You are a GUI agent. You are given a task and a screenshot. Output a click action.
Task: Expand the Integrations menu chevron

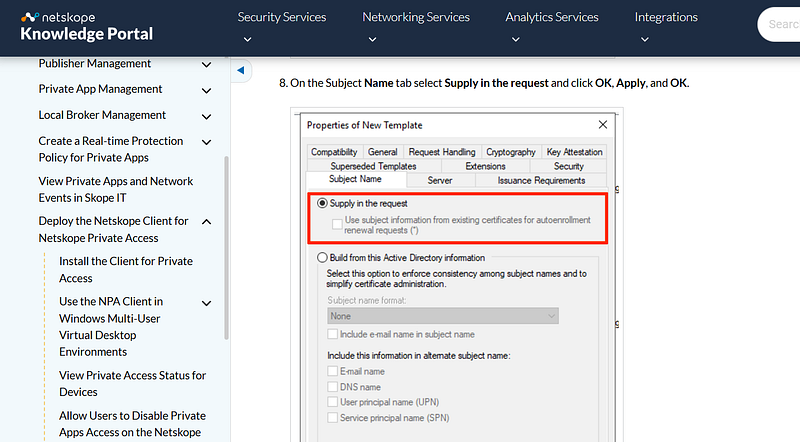click(645, 39)
